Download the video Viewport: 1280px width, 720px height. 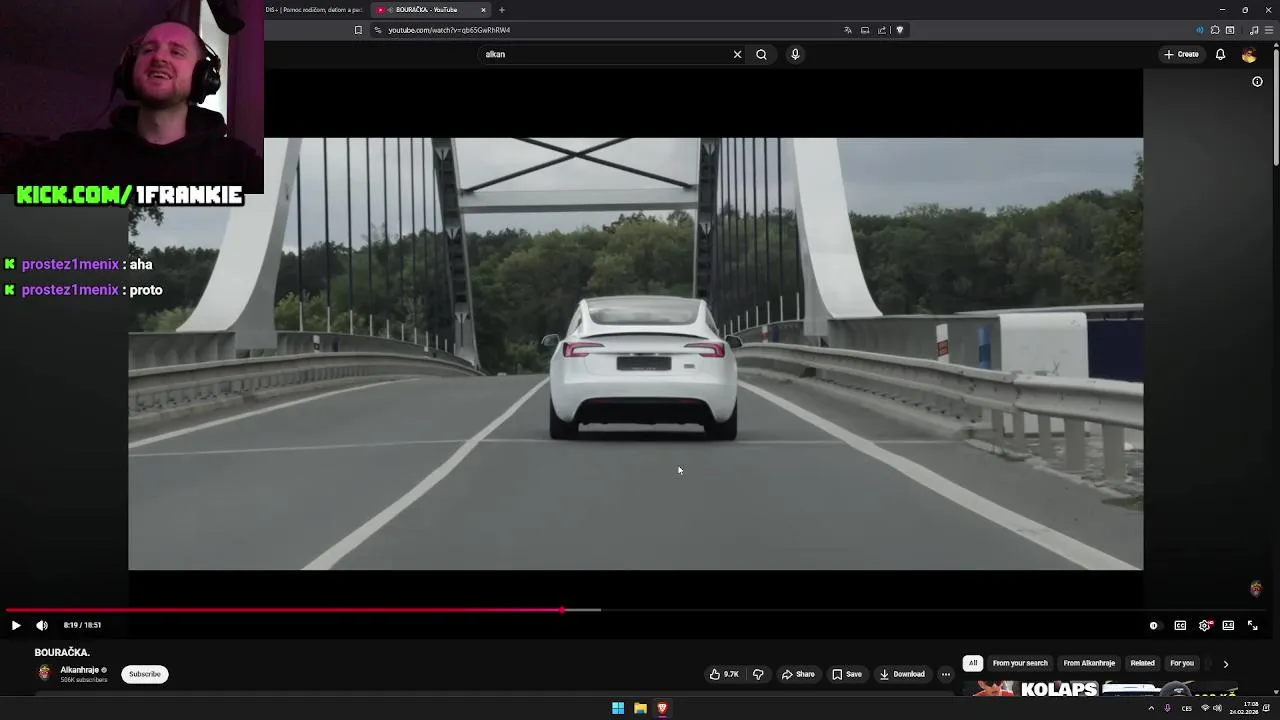pyautogui.click(x=902, y=674)
